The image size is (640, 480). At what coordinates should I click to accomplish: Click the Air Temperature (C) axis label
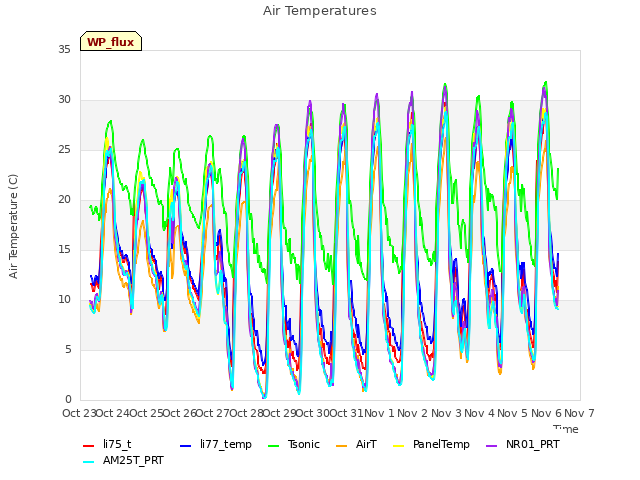click(x=13, y=226)
